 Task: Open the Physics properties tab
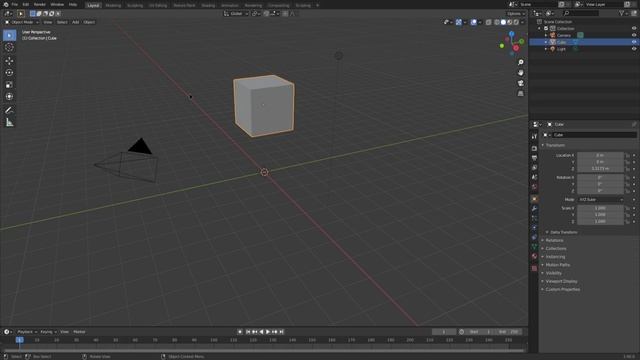pyautogui.click(x=534, y=228)
